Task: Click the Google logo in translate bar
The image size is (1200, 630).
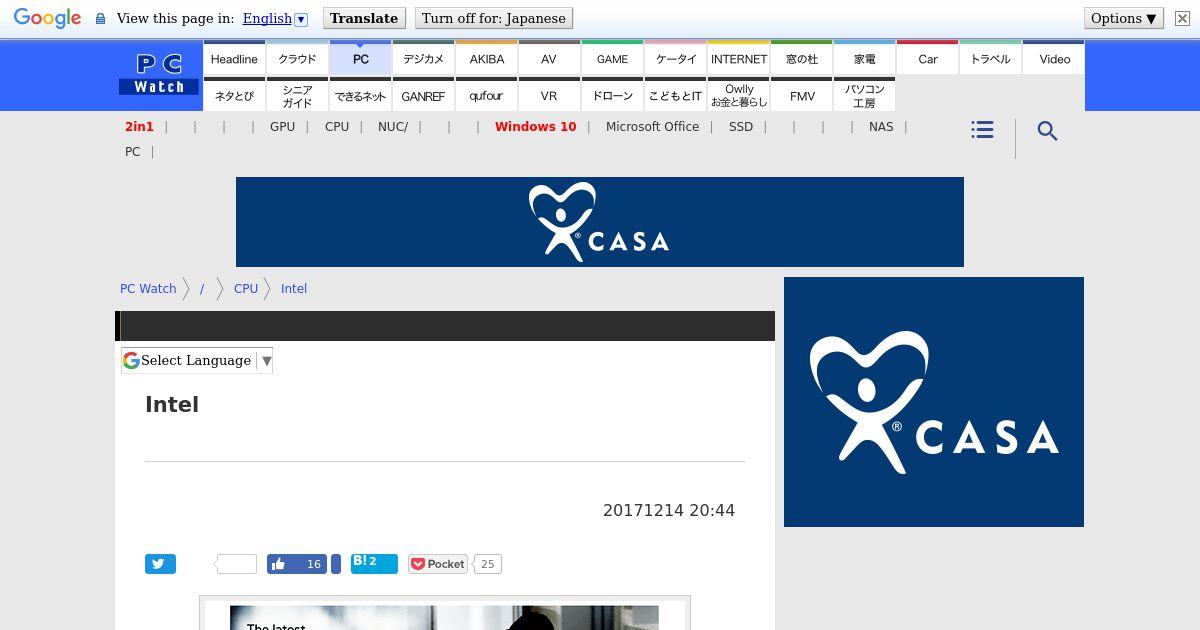Action: coord(47,18)
